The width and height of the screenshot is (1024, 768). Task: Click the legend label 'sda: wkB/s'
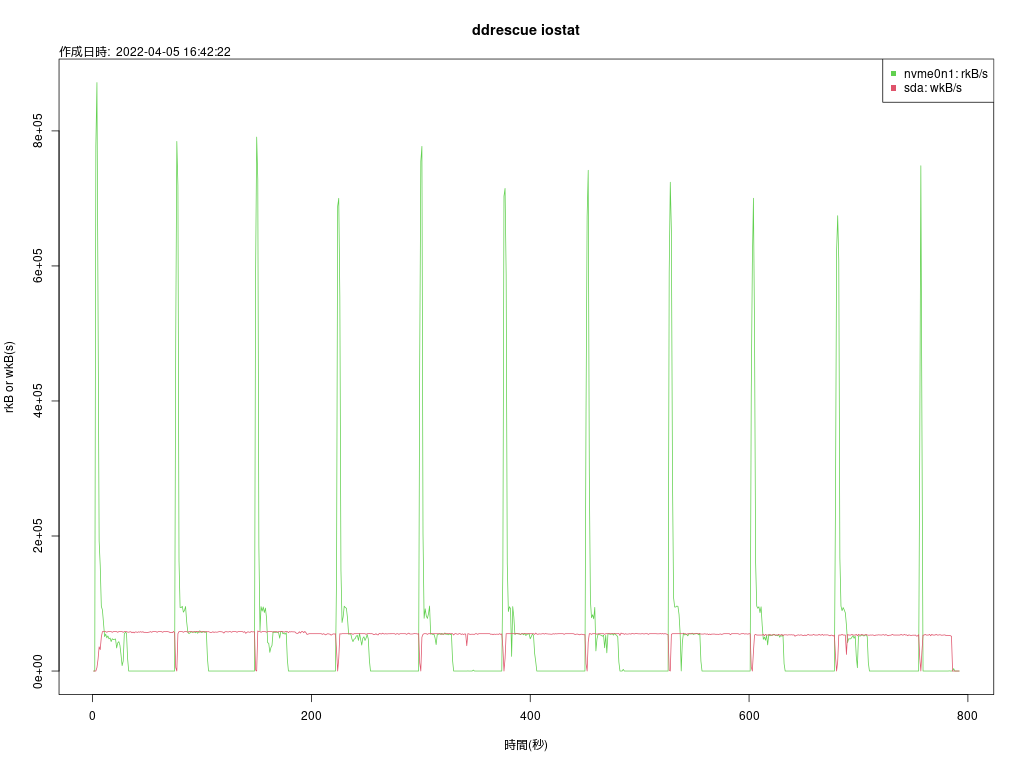tap(933, 88)
